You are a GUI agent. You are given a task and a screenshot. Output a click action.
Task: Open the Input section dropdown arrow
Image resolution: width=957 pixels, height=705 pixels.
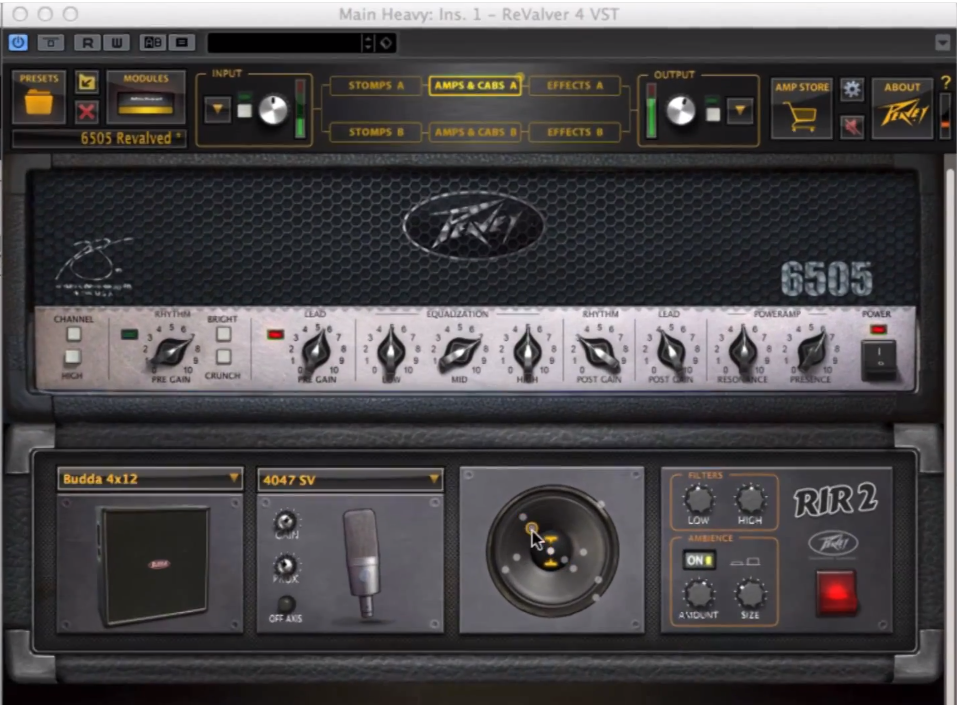[217, 110]
